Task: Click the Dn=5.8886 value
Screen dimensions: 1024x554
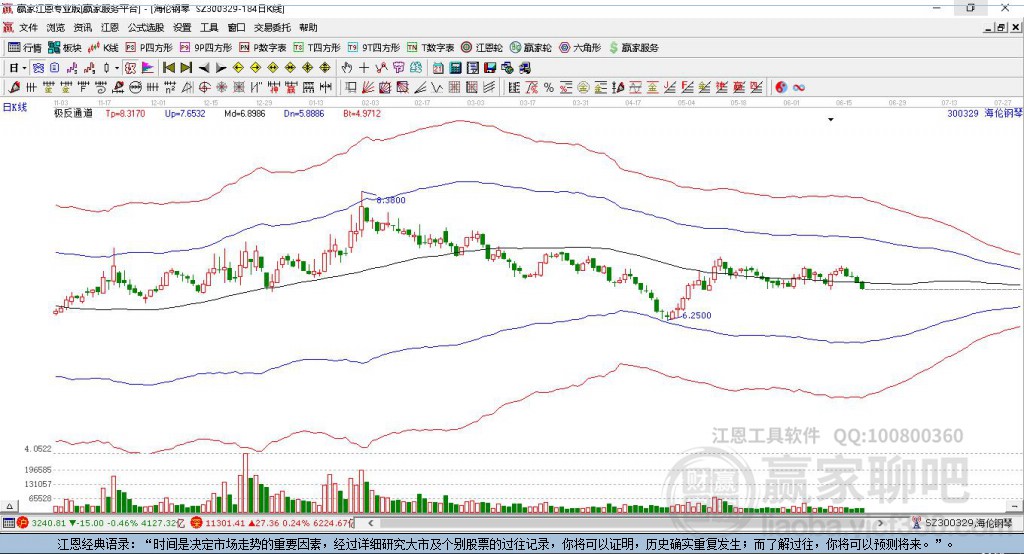Action: pyautogui.click(x=304, y=113)
